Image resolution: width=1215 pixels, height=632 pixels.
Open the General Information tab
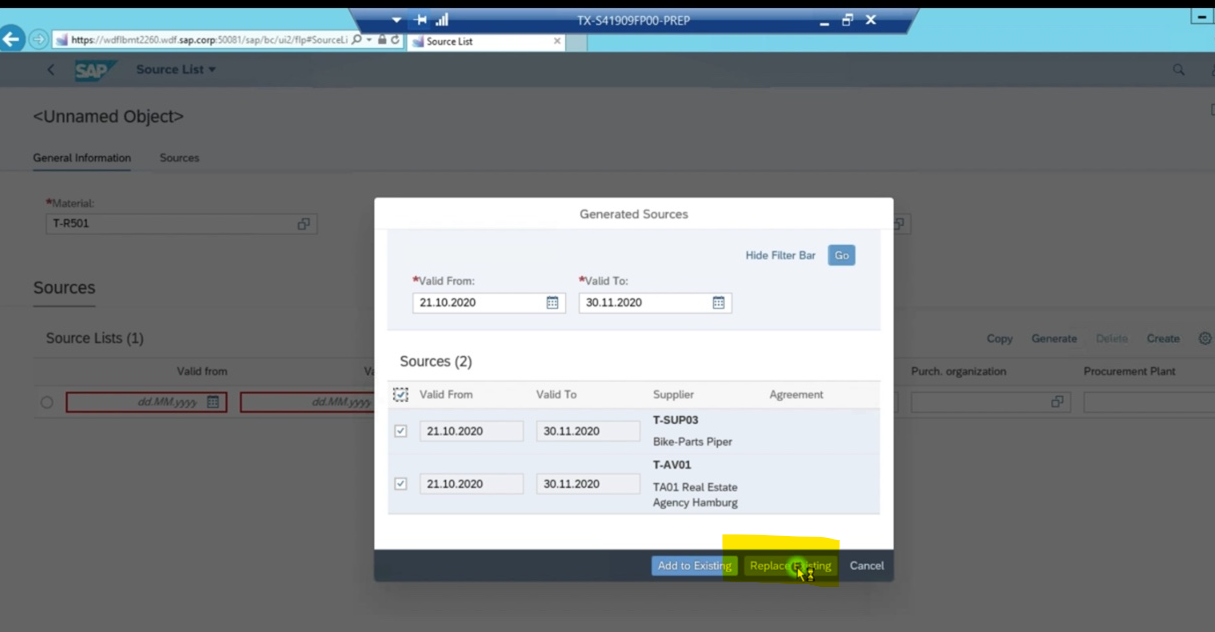(82, 158)
